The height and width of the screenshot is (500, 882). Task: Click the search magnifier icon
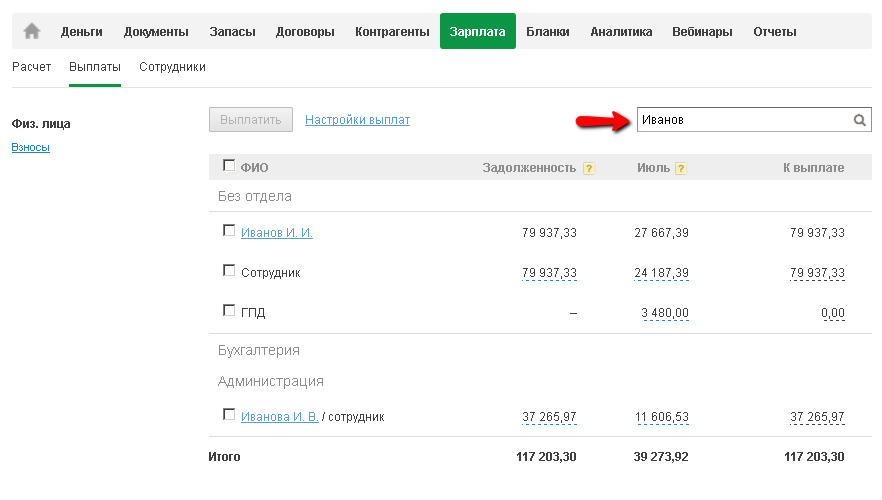[859, 120]
